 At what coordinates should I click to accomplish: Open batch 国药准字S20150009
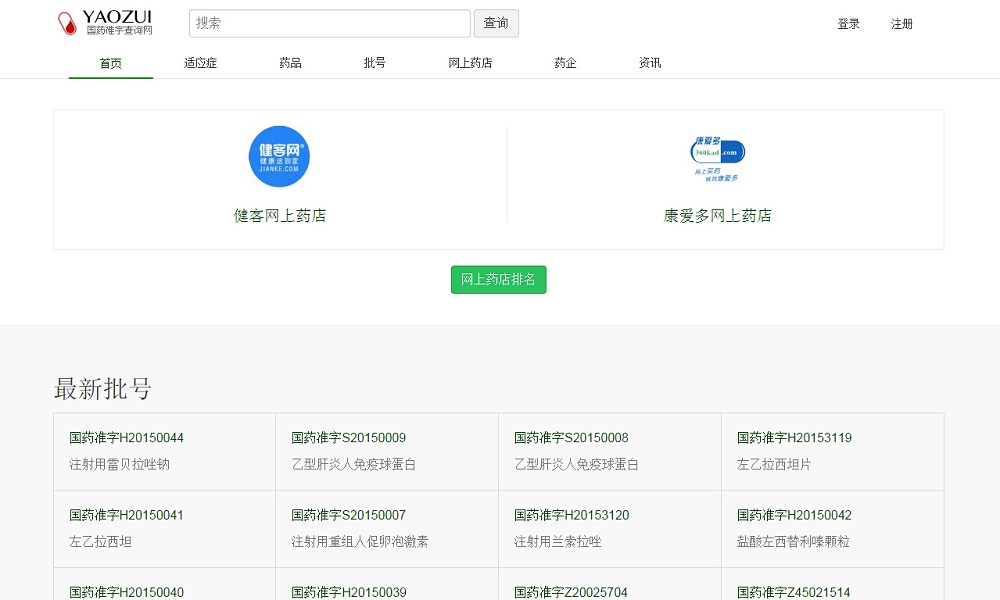pyautogui.click(x=349, y=438)
